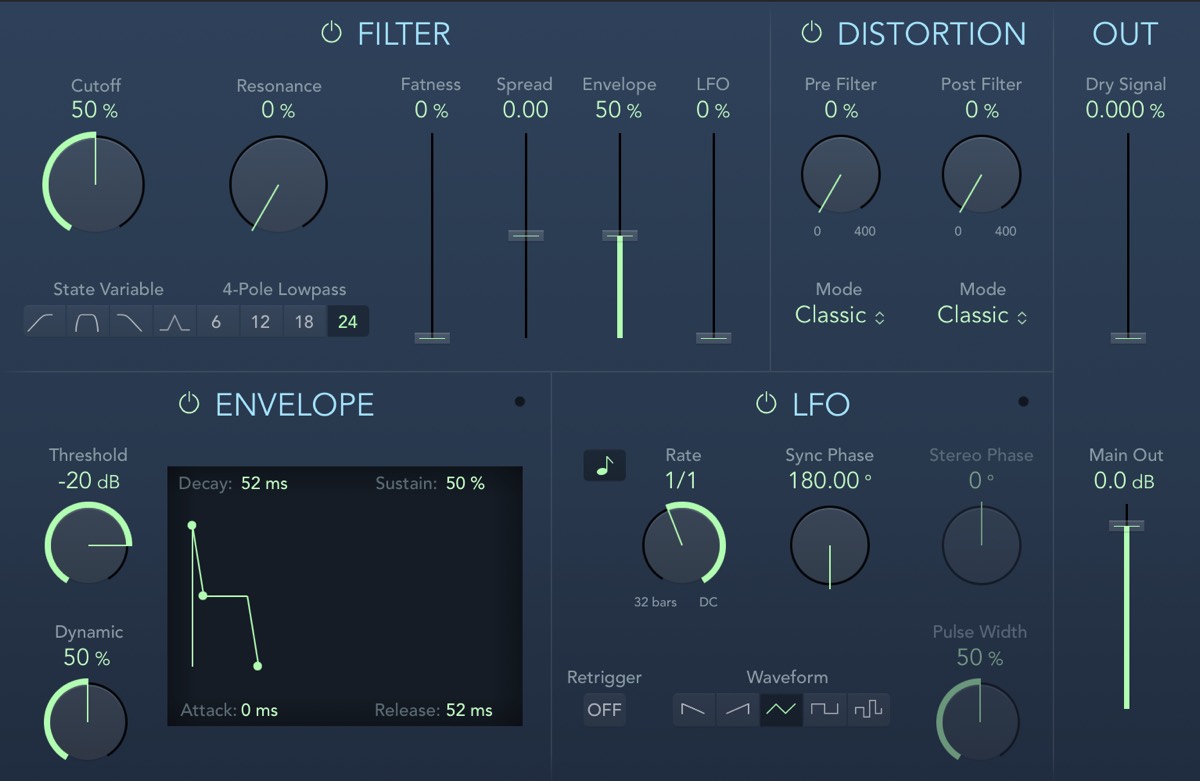Click the note sync icon near Rate

coord(604,465)
